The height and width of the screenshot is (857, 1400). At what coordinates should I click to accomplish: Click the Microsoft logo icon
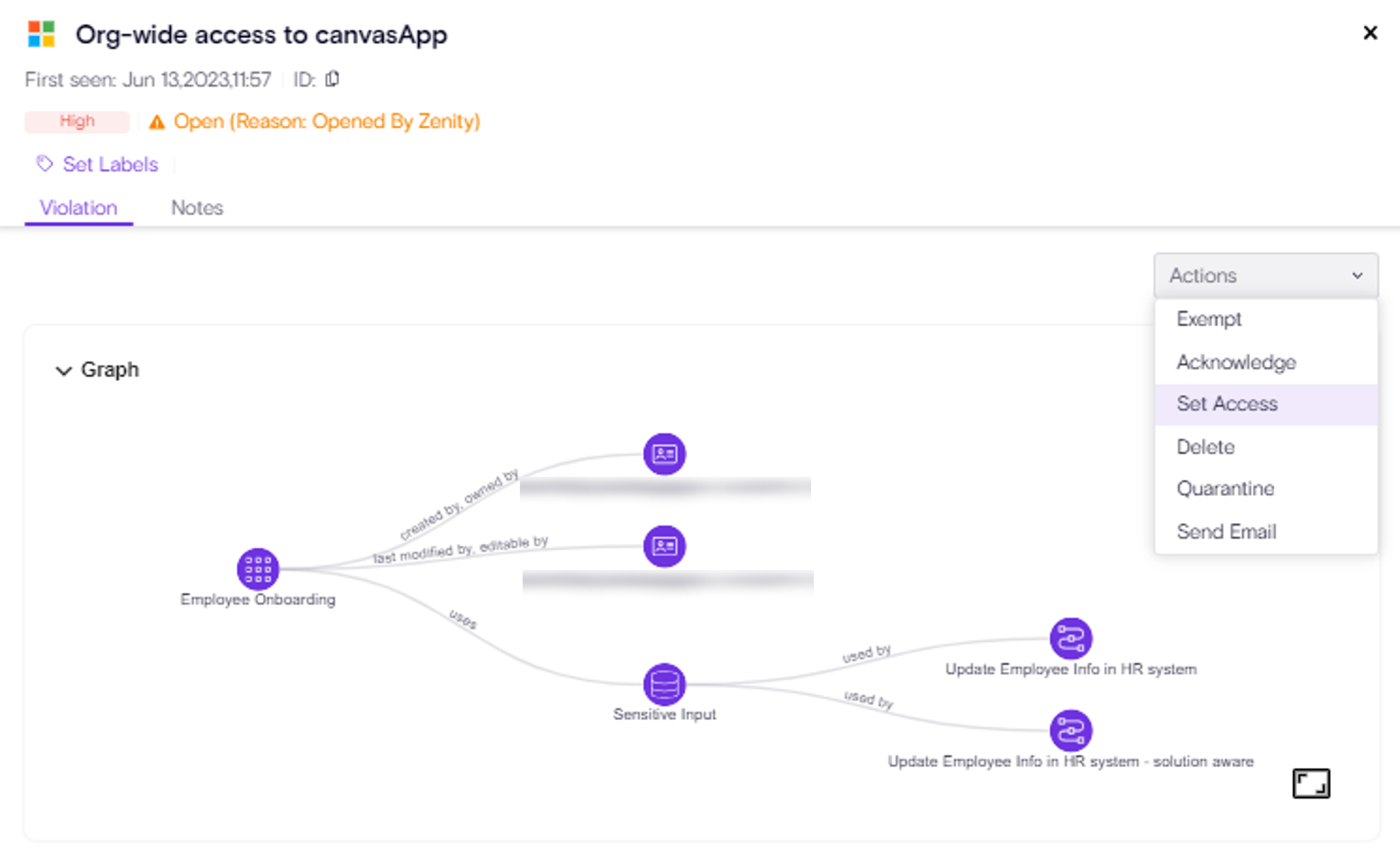[x=42, y=34]
